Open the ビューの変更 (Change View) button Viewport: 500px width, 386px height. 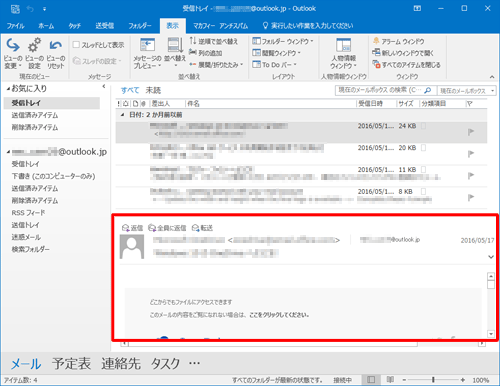[x=13, y=53]
